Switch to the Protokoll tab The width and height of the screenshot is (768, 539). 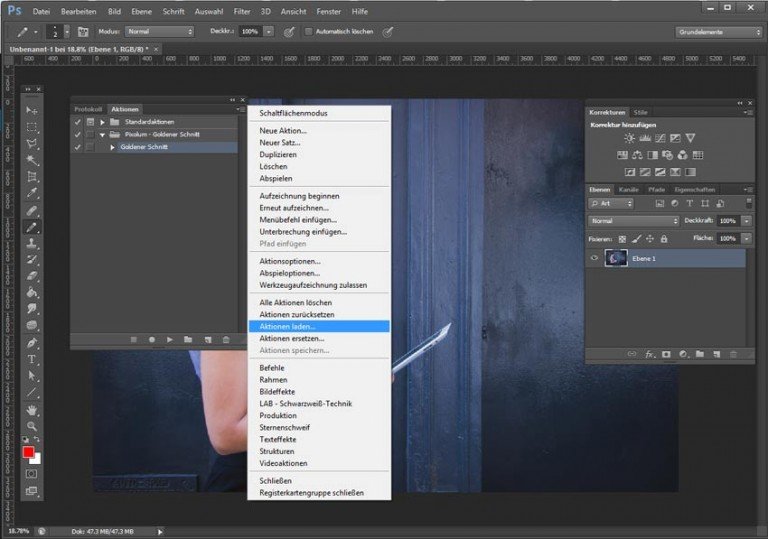[x=90, y=109]
